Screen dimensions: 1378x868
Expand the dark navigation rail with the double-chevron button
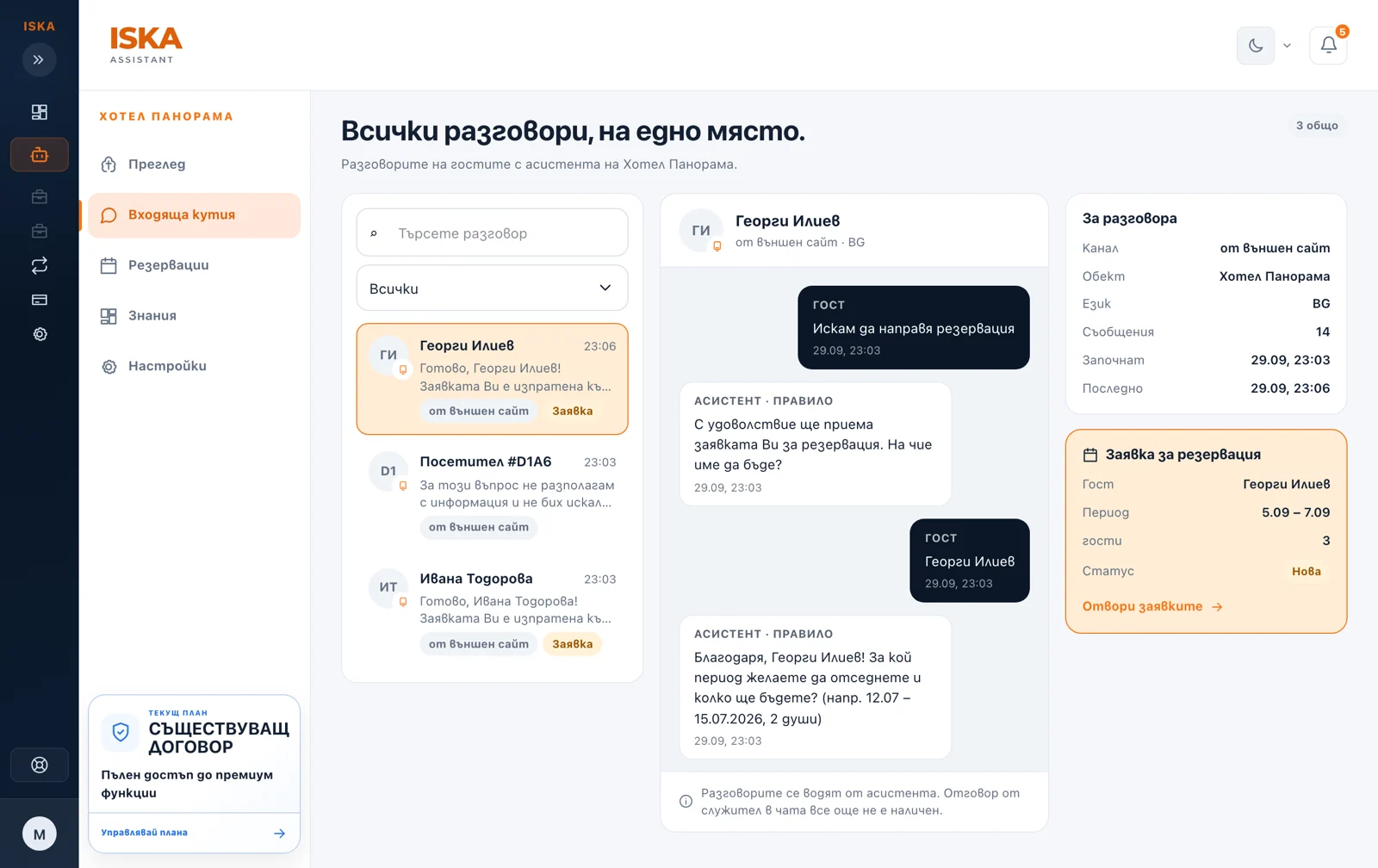pos(39,59)
